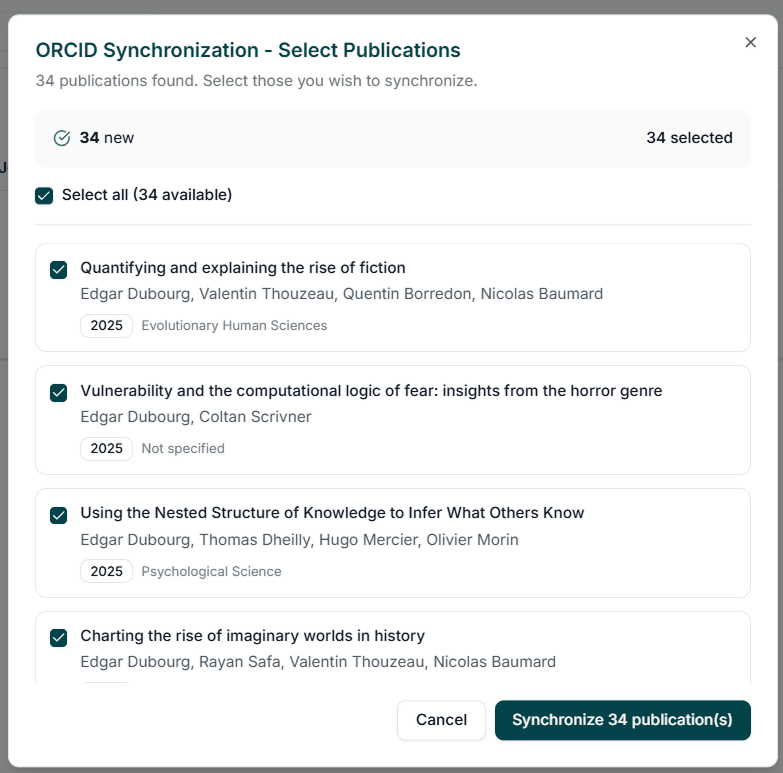Click the checkmark circle icon beside 34 new

tap(62, 138)
